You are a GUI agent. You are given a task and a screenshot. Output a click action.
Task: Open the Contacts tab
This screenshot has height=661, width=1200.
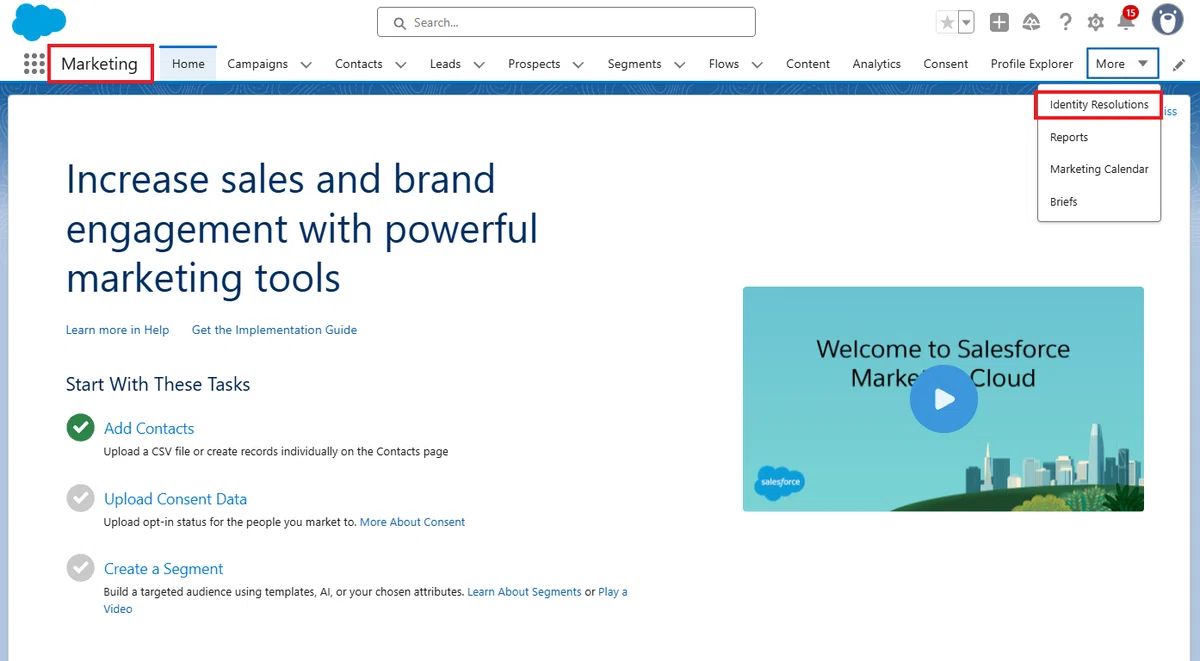[x=359, y=64]
